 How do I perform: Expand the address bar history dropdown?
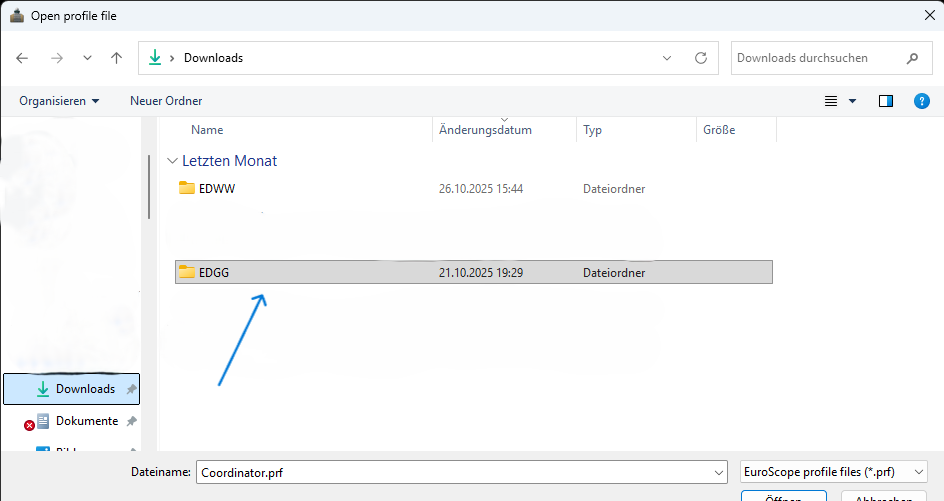click(x=667, y=58)
